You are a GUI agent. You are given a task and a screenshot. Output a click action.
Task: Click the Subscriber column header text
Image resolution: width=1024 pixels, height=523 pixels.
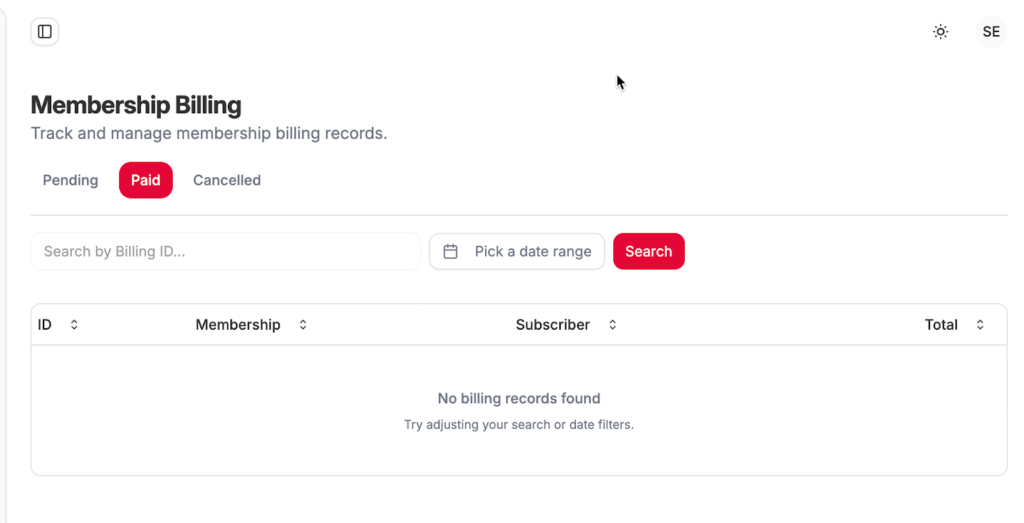coord(552,325)
